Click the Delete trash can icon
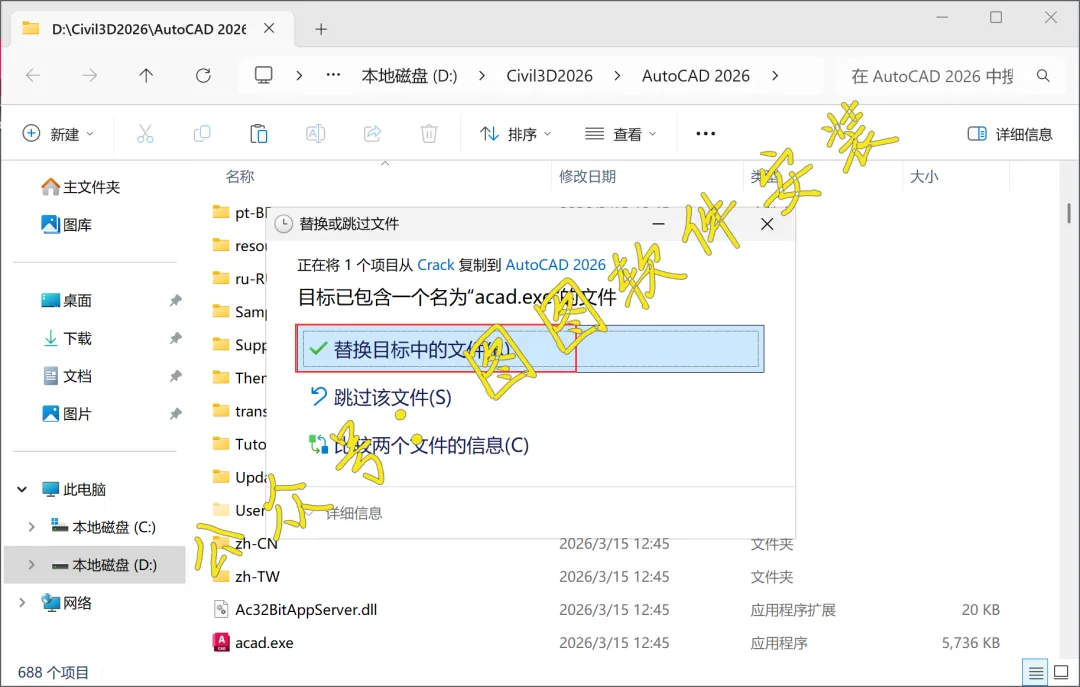Viewport: 1080px width, 687px height. [x=429, y=134]
